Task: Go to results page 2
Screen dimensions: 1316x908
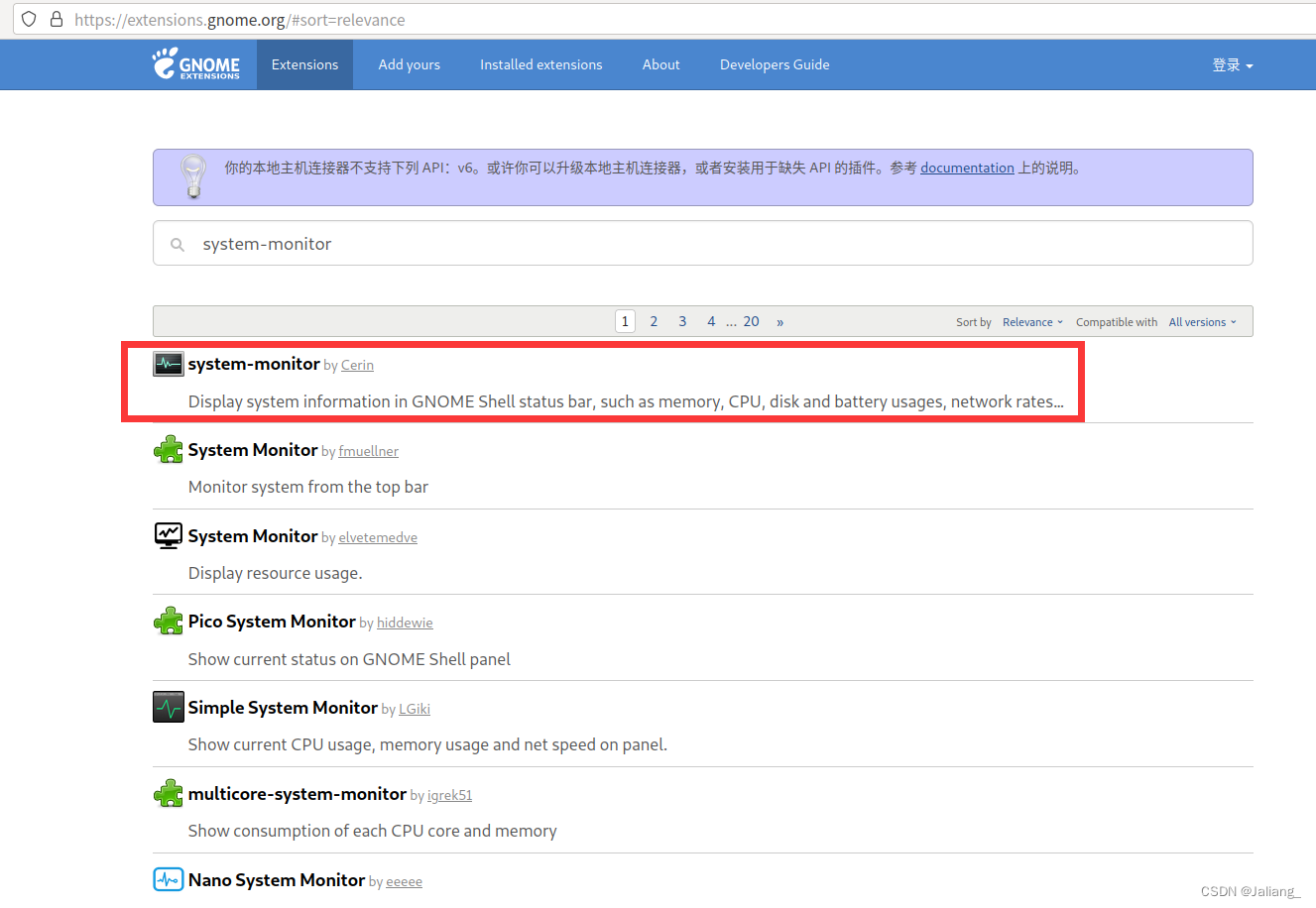Action: [x=654, y=321]
